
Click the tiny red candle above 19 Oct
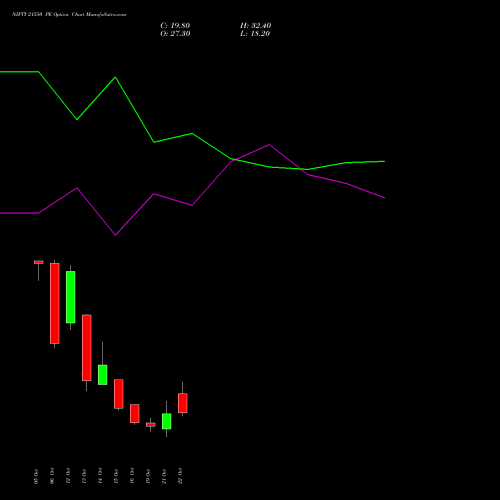click(151, 425)
